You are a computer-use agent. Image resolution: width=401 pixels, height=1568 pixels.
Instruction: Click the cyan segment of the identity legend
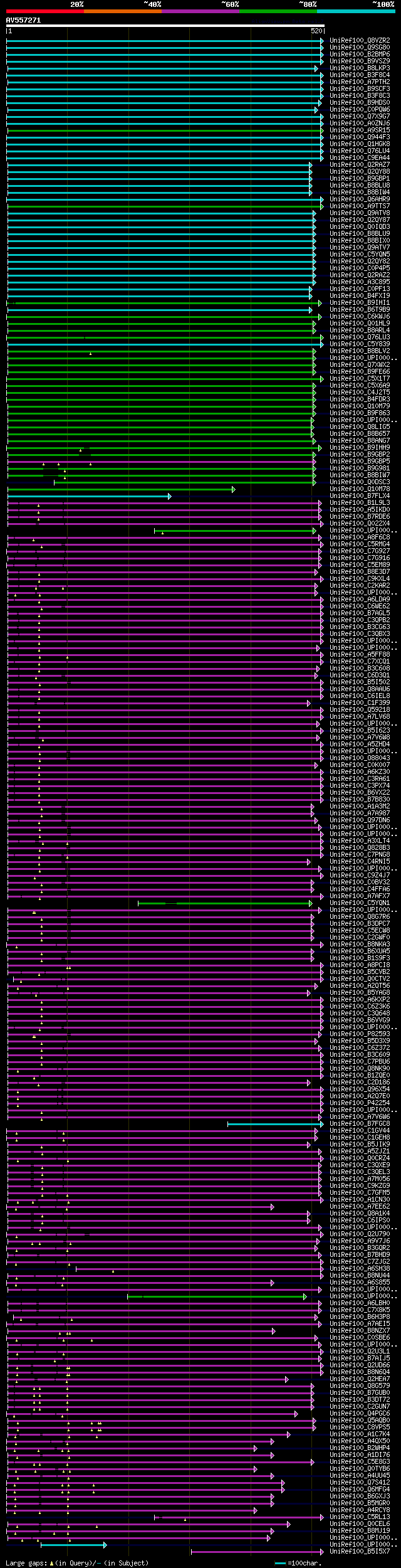point(355,11)
